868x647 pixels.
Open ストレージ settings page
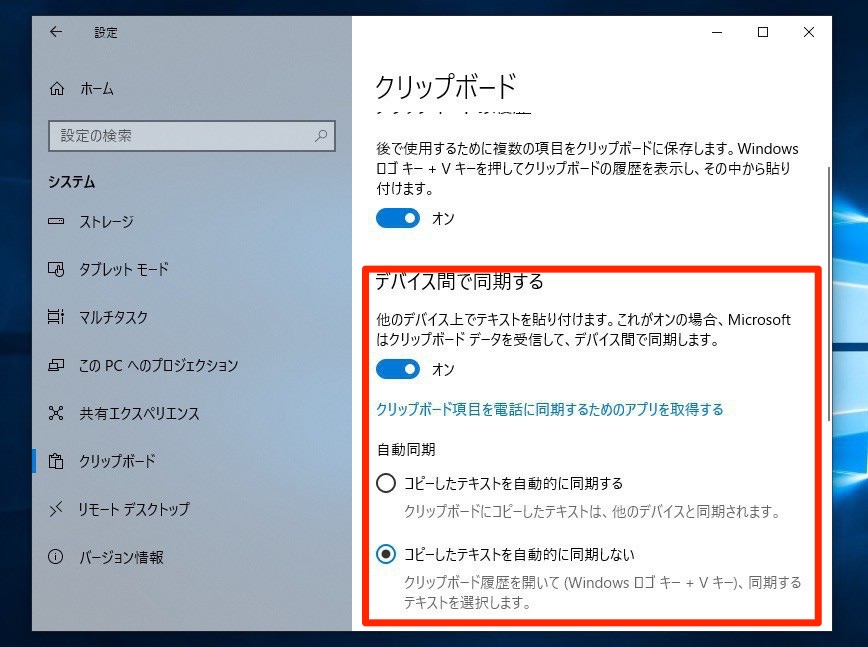tap(106, 221)
